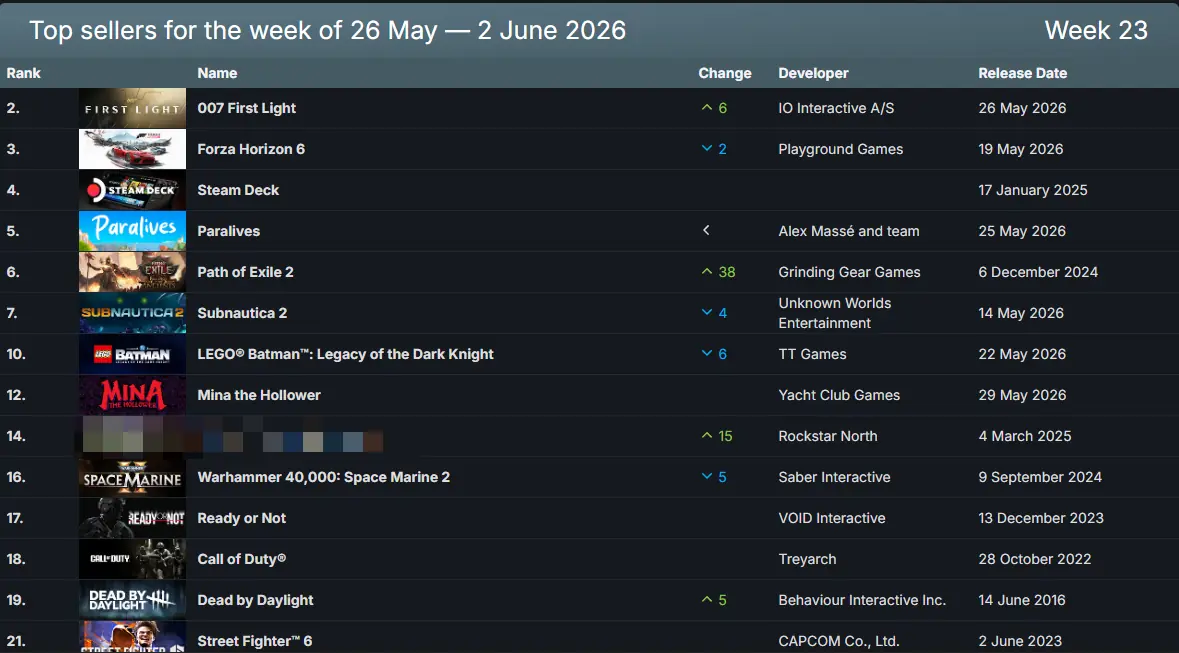Open the Subnautica 2 thumbnail
1179x653 pixels.
132,313
